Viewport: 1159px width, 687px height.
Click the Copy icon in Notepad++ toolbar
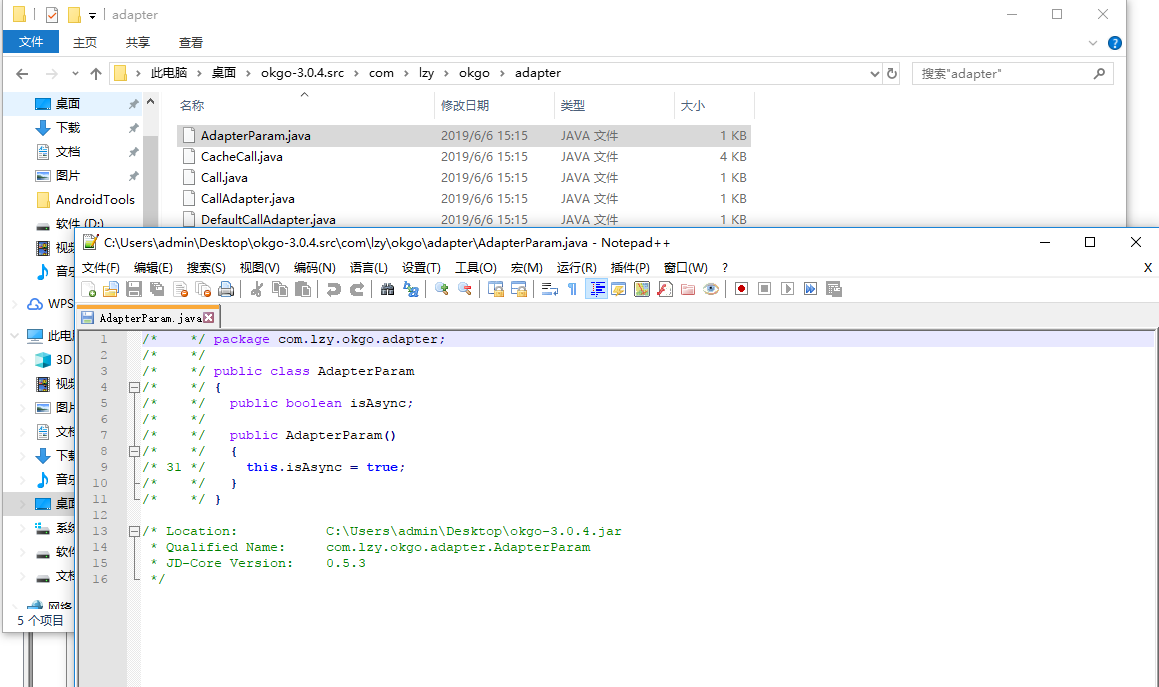coord(279,289)
